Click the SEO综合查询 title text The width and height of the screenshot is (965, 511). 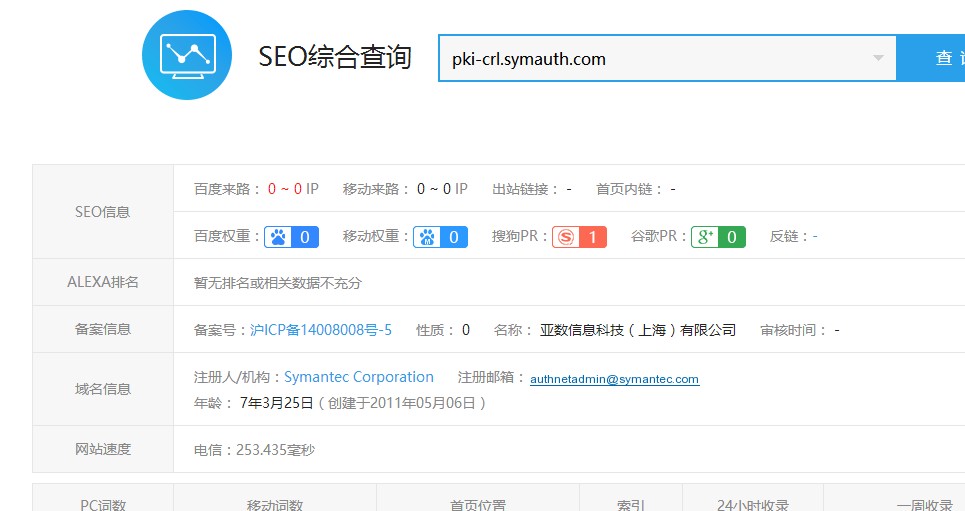coord(335,57)
